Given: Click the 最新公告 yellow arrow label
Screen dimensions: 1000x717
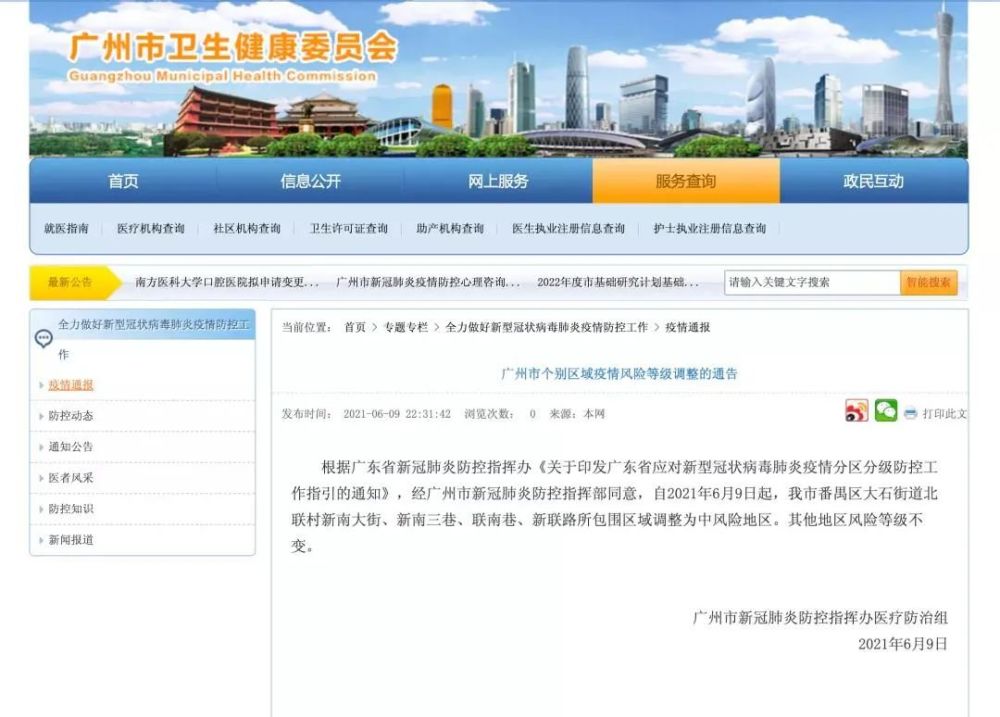Looking at the screenshot, I should coord(75,283).
